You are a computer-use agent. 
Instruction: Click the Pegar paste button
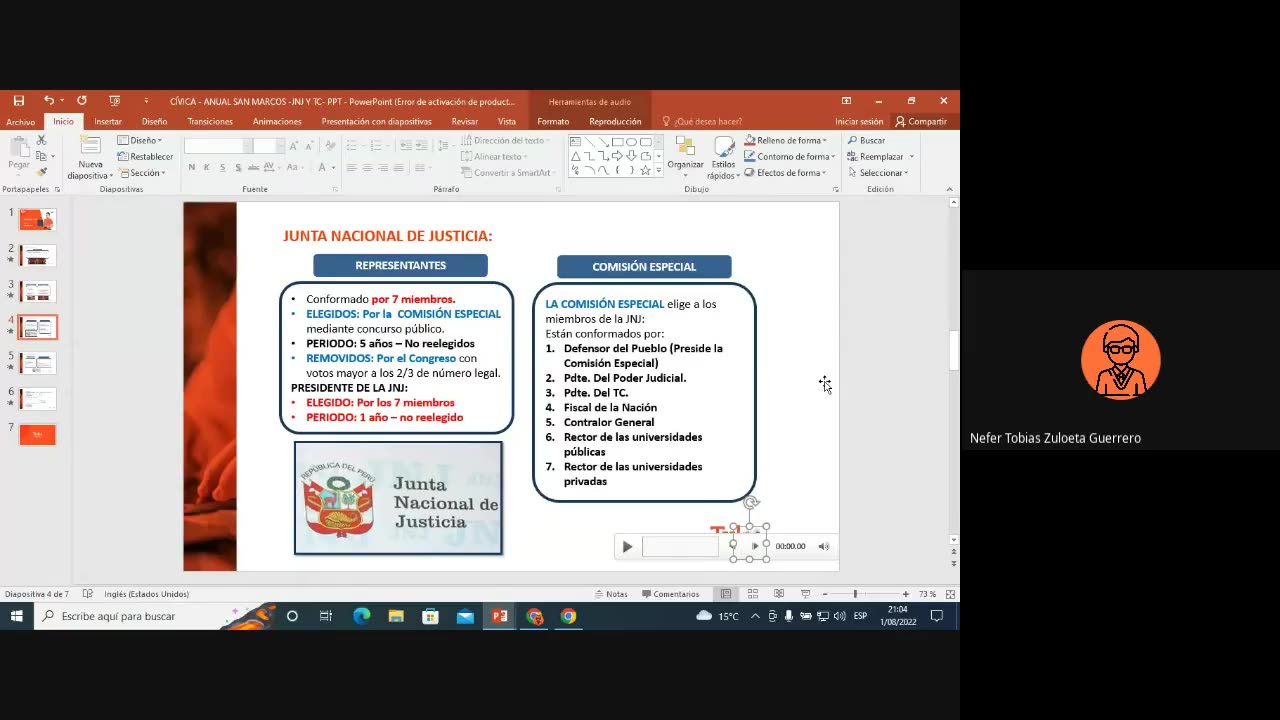[18, 153]
